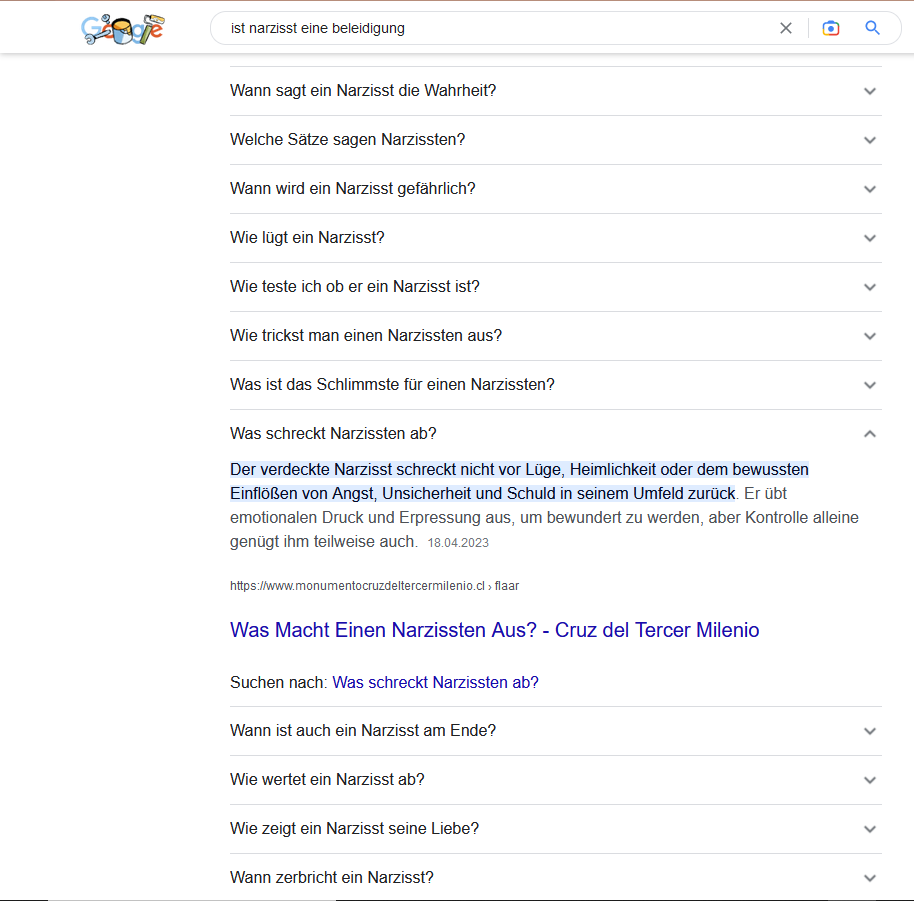Screen dimensions: 914x901
Task: Open "Was Macht Einen Narzissten Aus?" result link
Action: click(494, 631)
